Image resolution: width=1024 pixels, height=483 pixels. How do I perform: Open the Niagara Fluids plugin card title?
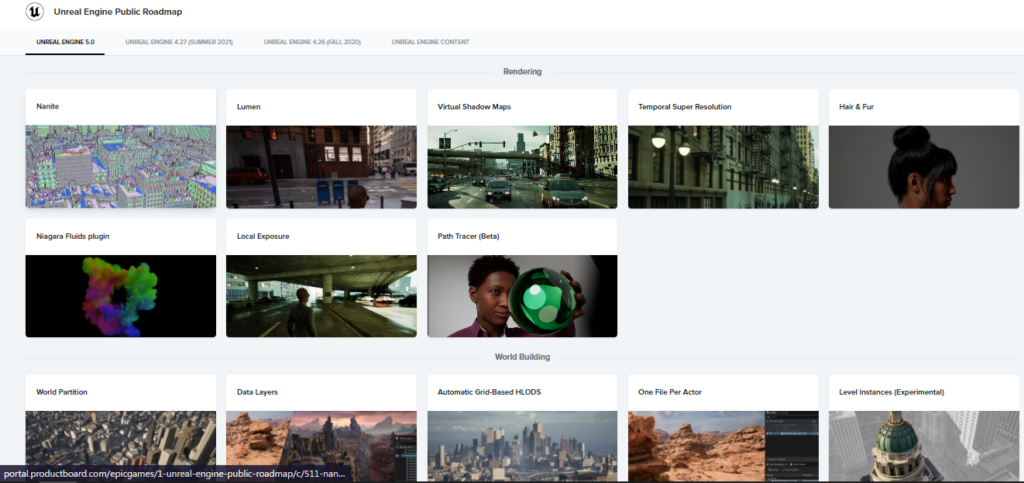pyautogui.click(x=73, y=236)
